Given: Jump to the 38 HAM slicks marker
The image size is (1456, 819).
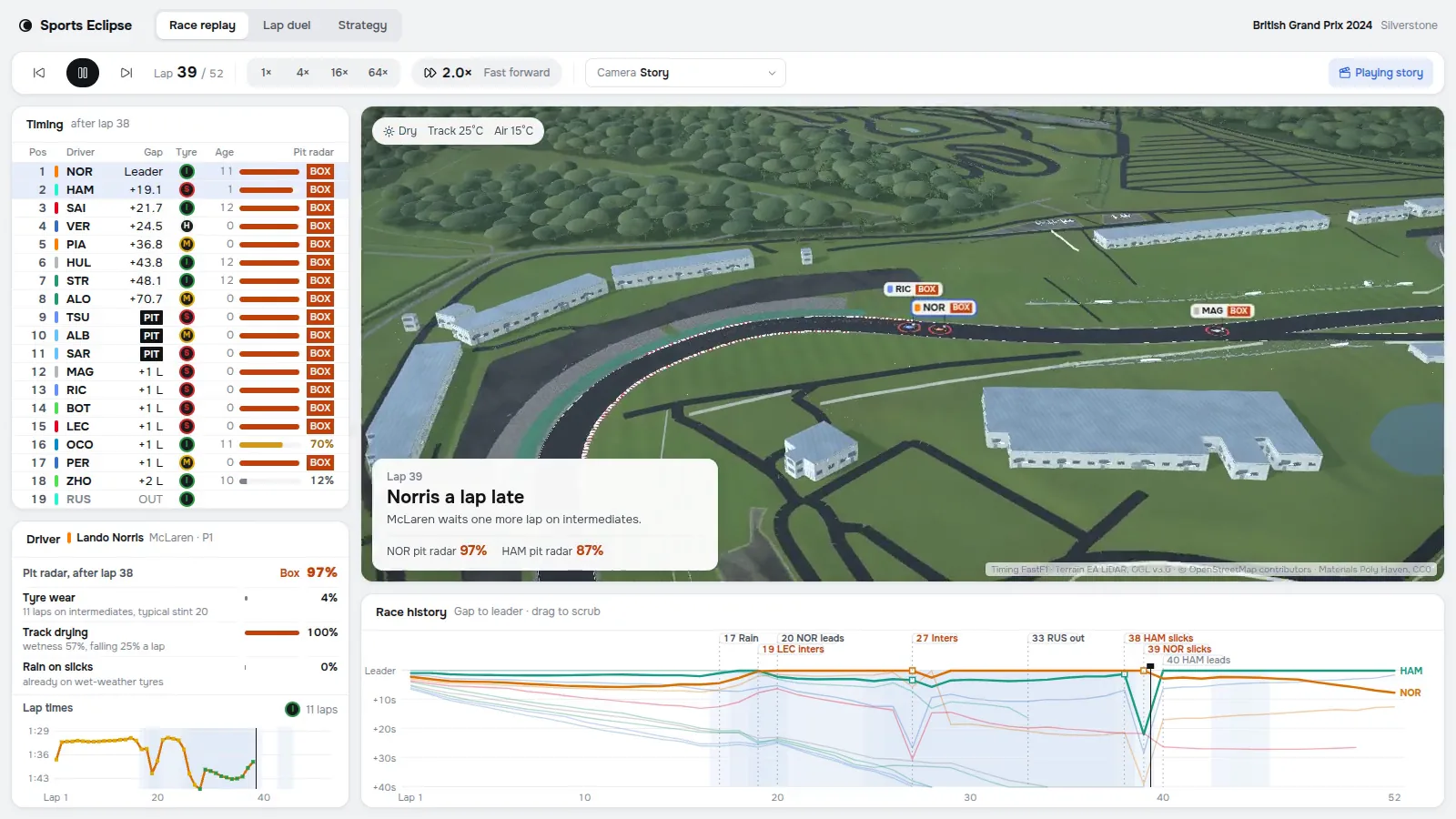Looking at the screenshot, I should click(1160, 638).
